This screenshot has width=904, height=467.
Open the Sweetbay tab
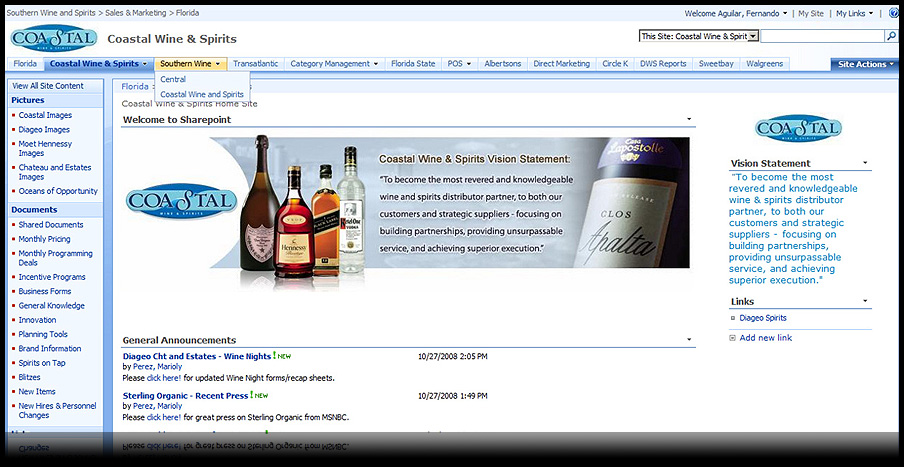click(716, 64)
